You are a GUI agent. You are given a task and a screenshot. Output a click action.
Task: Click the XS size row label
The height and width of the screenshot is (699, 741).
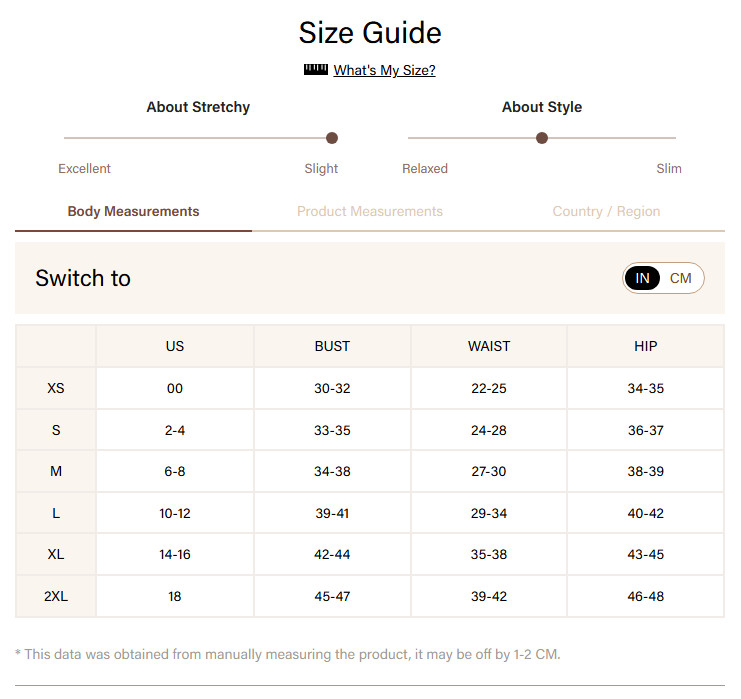(56, 388)
